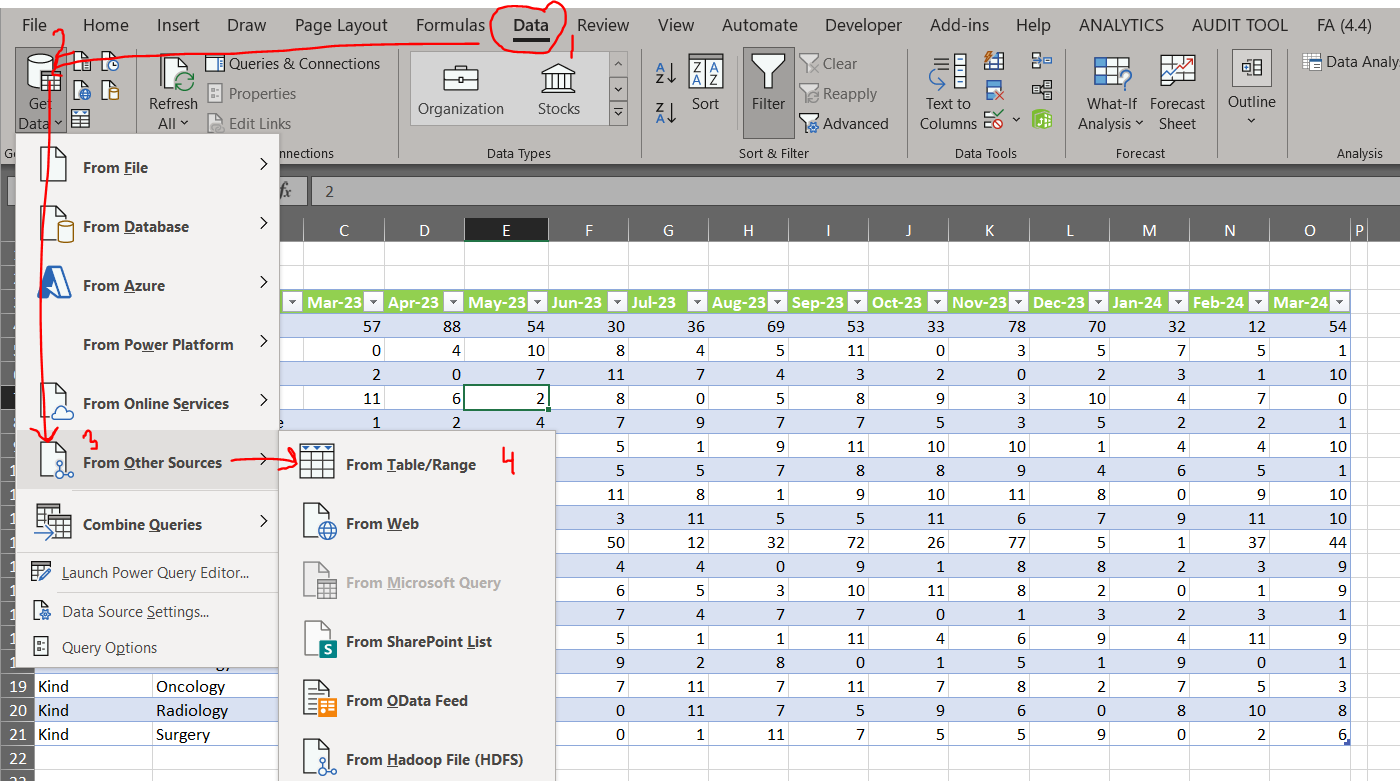Viewport: 1400px width, 781px height.
Task: Click the From Table/Range small ribbon icon
Action: (80, 119)
